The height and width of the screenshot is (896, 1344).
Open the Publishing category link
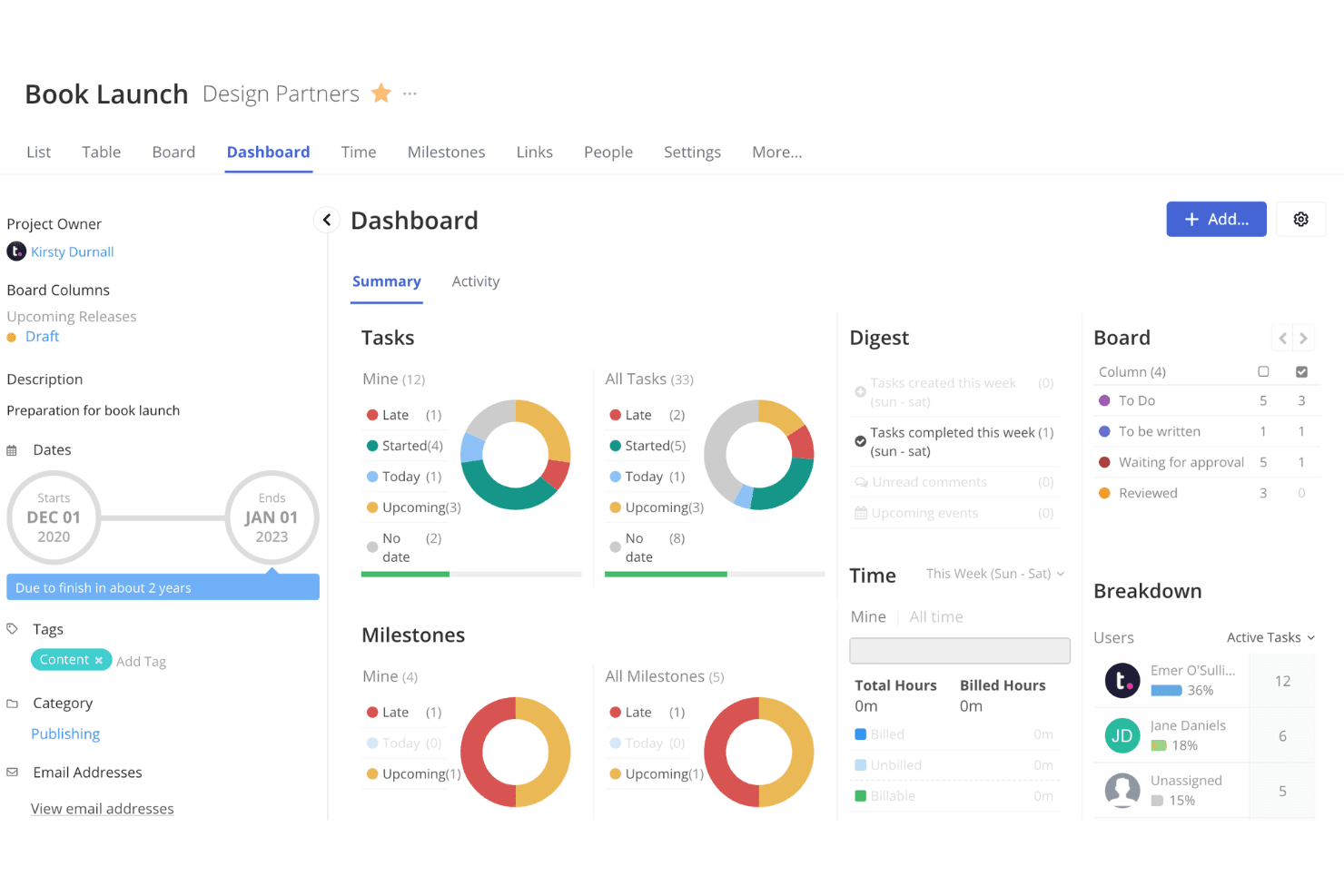pos(65,734)
